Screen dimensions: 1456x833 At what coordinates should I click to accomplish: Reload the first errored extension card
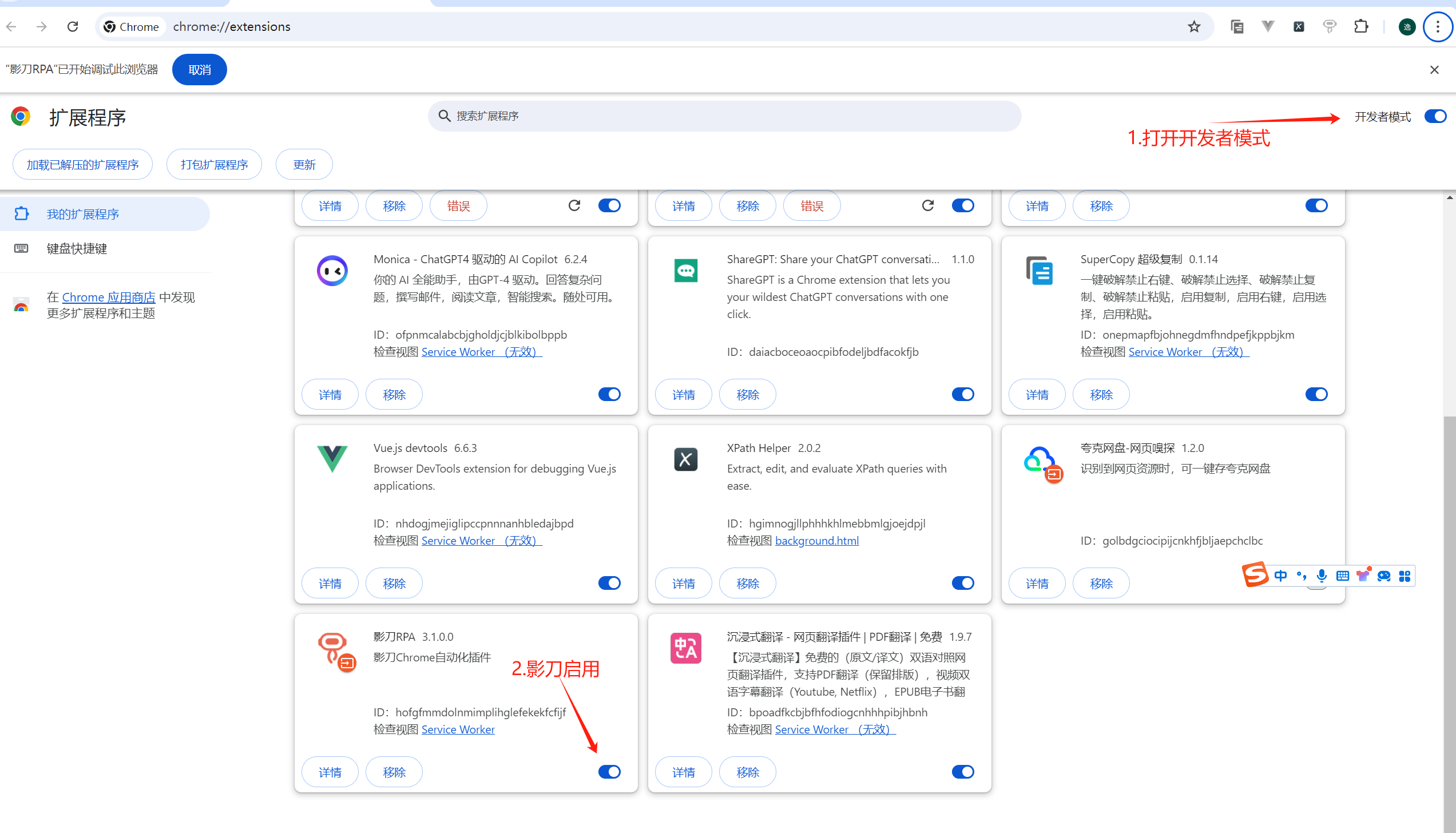pos(574,205)
